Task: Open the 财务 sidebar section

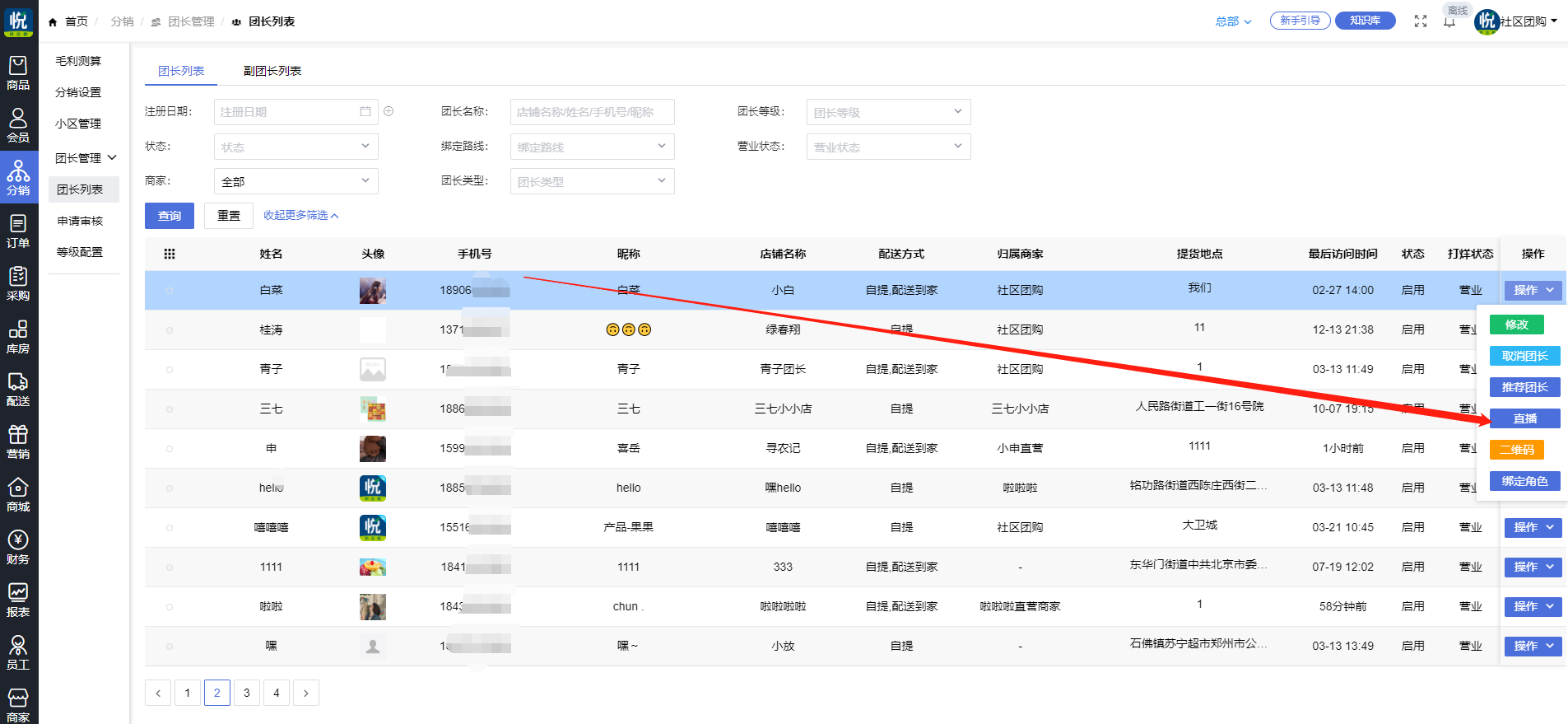Action: 18,548
